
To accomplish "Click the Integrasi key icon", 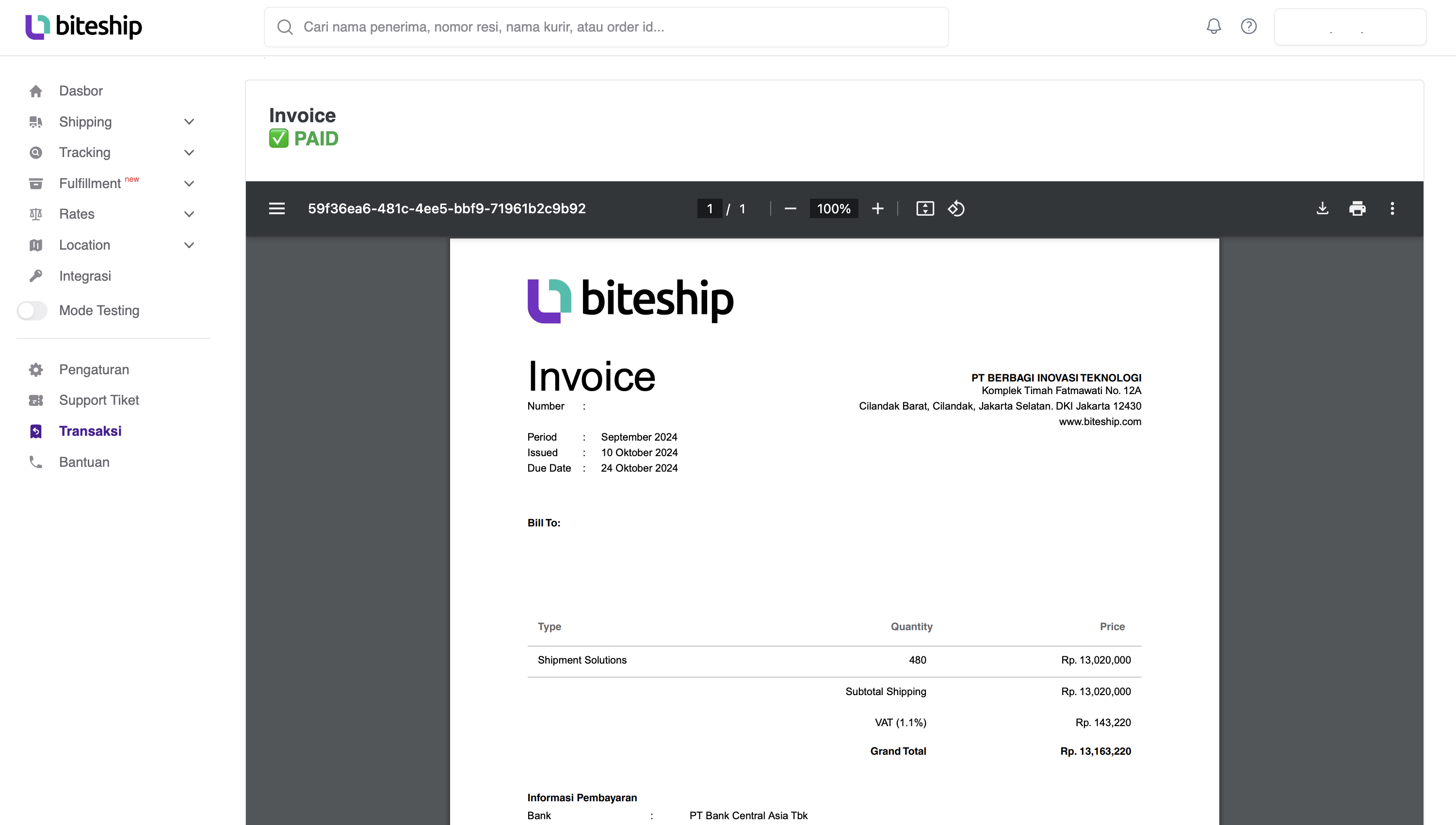I will [36, 276].
